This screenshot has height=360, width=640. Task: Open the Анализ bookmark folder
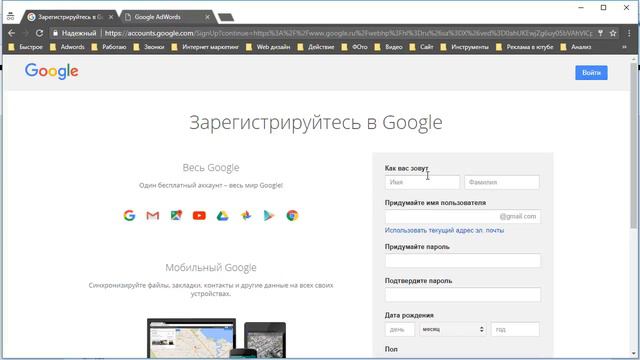click(576, 47)
